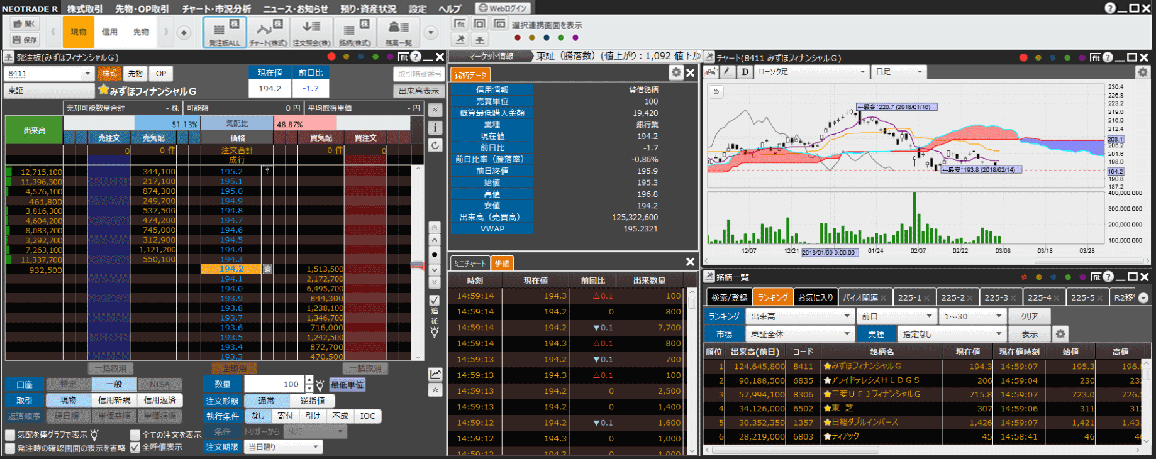This screenshot has width=1156, height=459.
Task: Click the 保存 (save) layout icon
Action: pos(26,39)
